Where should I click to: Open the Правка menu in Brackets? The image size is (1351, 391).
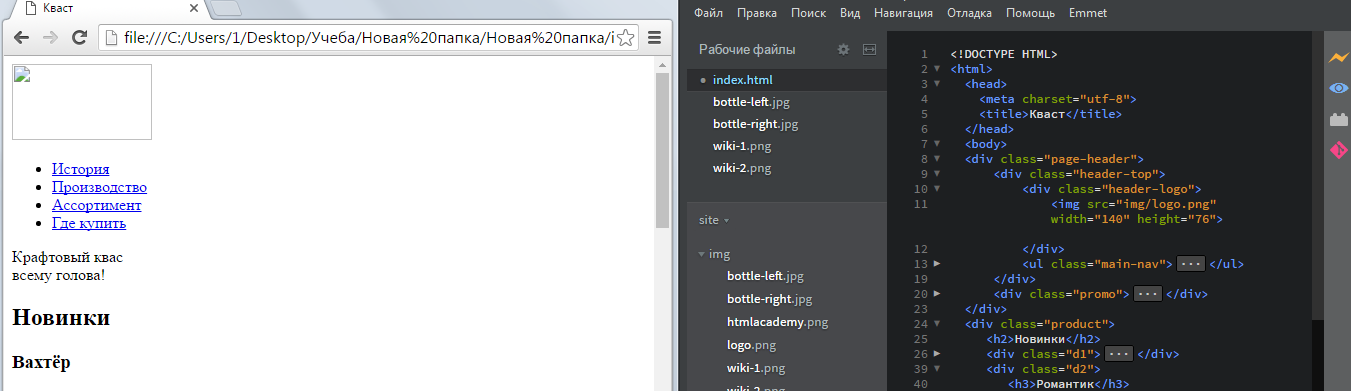click(x=756, y=13)
